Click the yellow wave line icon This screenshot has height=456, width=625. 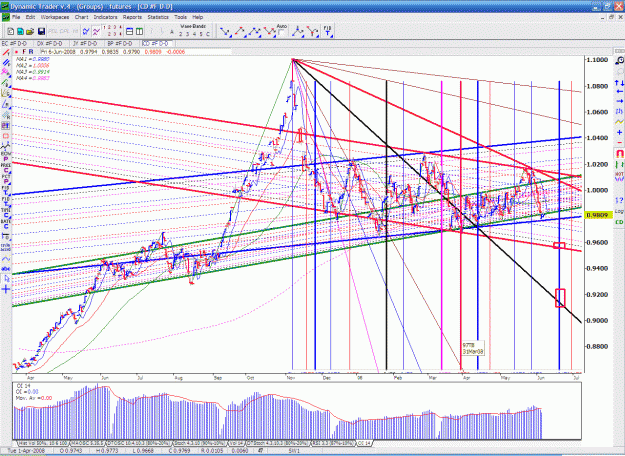pos(619,121)
